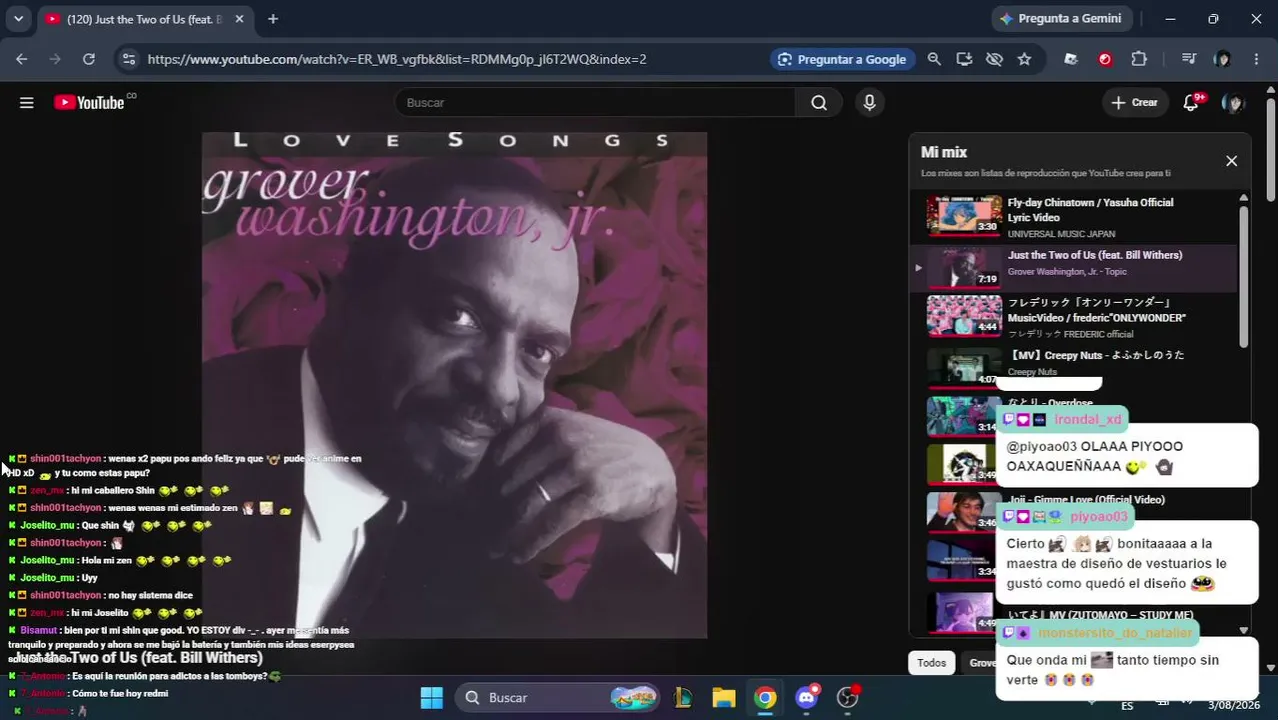The height and width of the screenshot is (720, 1278).
Task: Open the taskbar date 3/08/2026
Action: 1234,705
